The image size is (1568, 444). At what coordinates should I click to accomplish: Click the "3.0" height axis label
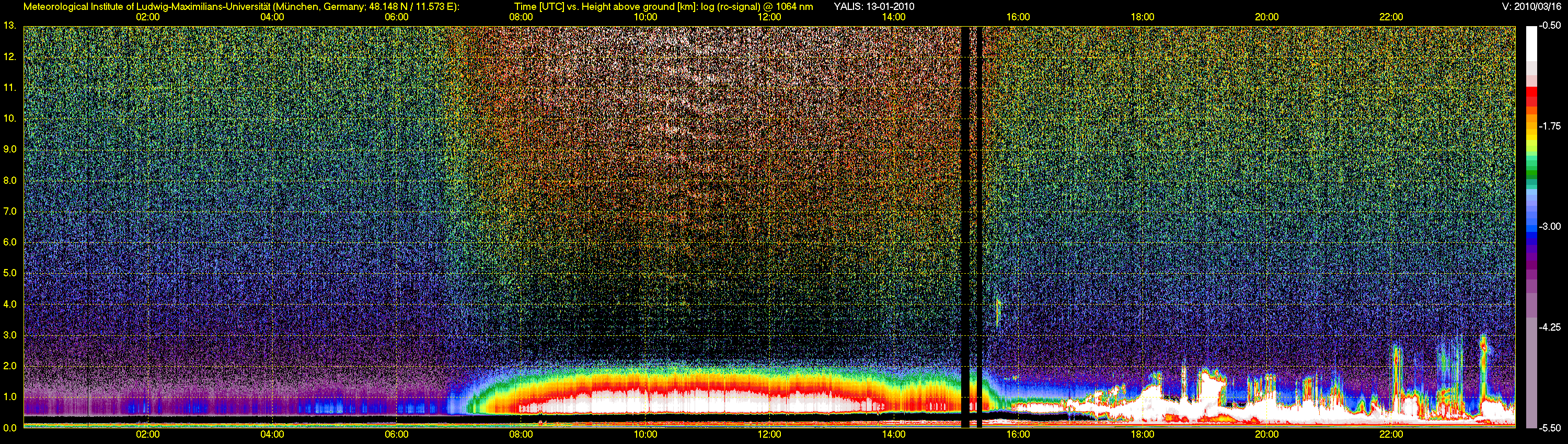click(x=10, y=335)
